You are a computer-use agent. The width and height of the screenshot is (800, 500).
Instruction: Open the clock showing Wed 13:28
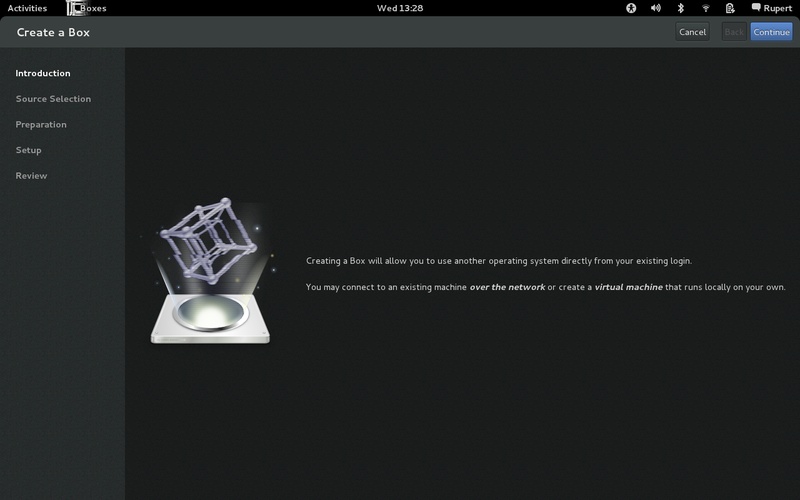coord(399,8)
